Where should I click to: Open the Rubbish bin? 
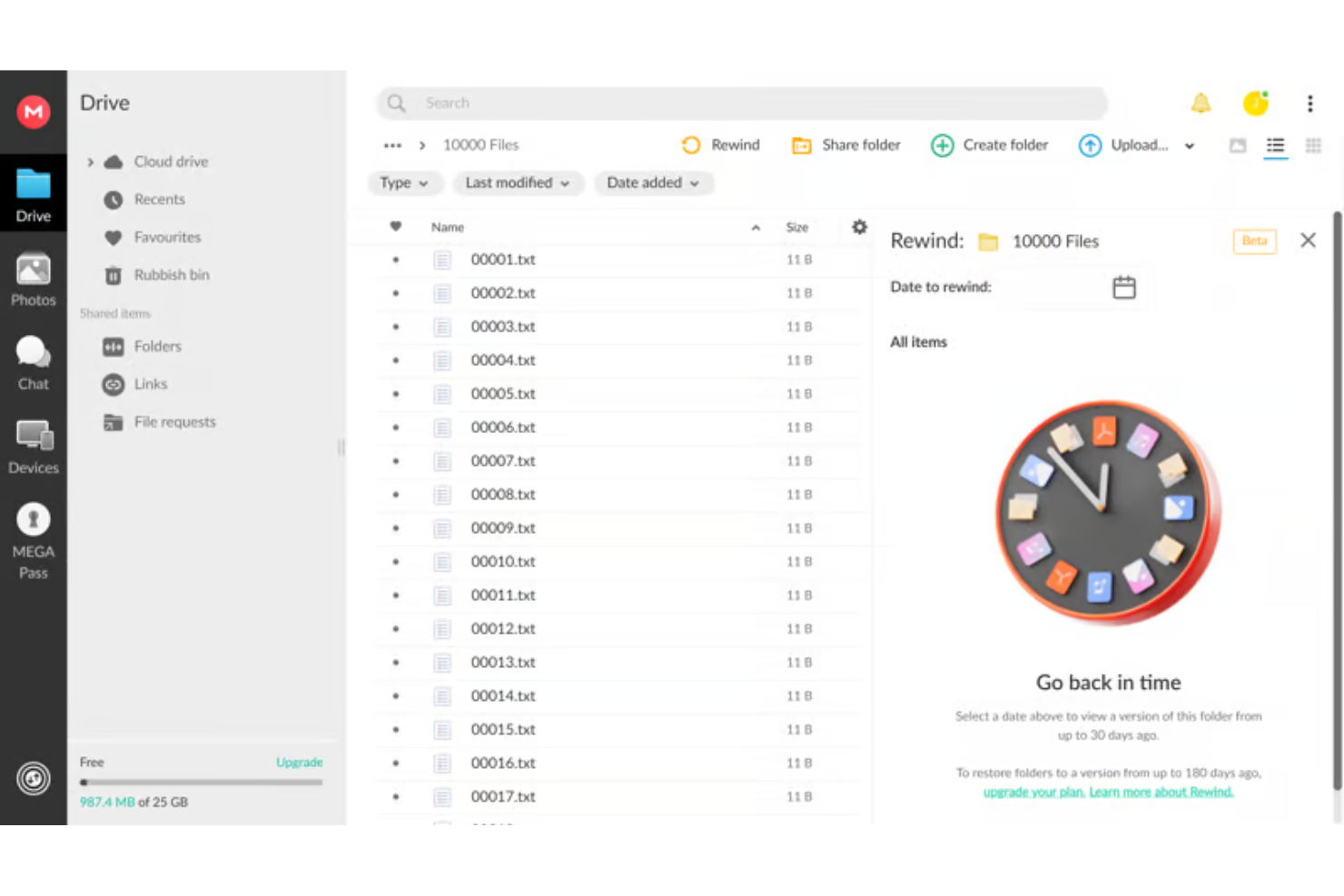click(172, 274)
